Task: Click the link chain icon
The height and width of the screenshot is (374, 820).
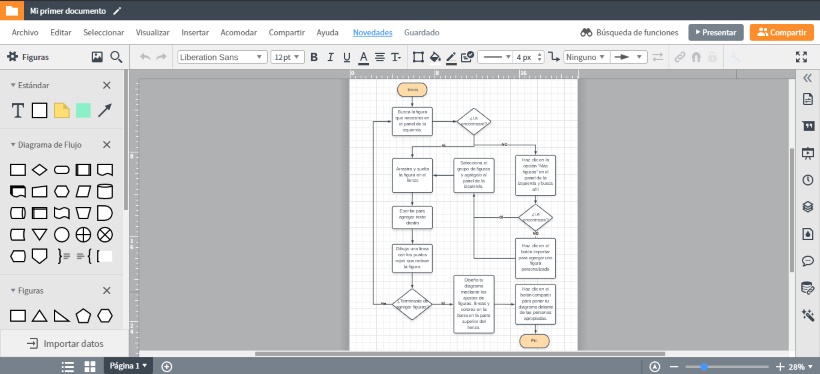Action: click(x=680, y=57)
